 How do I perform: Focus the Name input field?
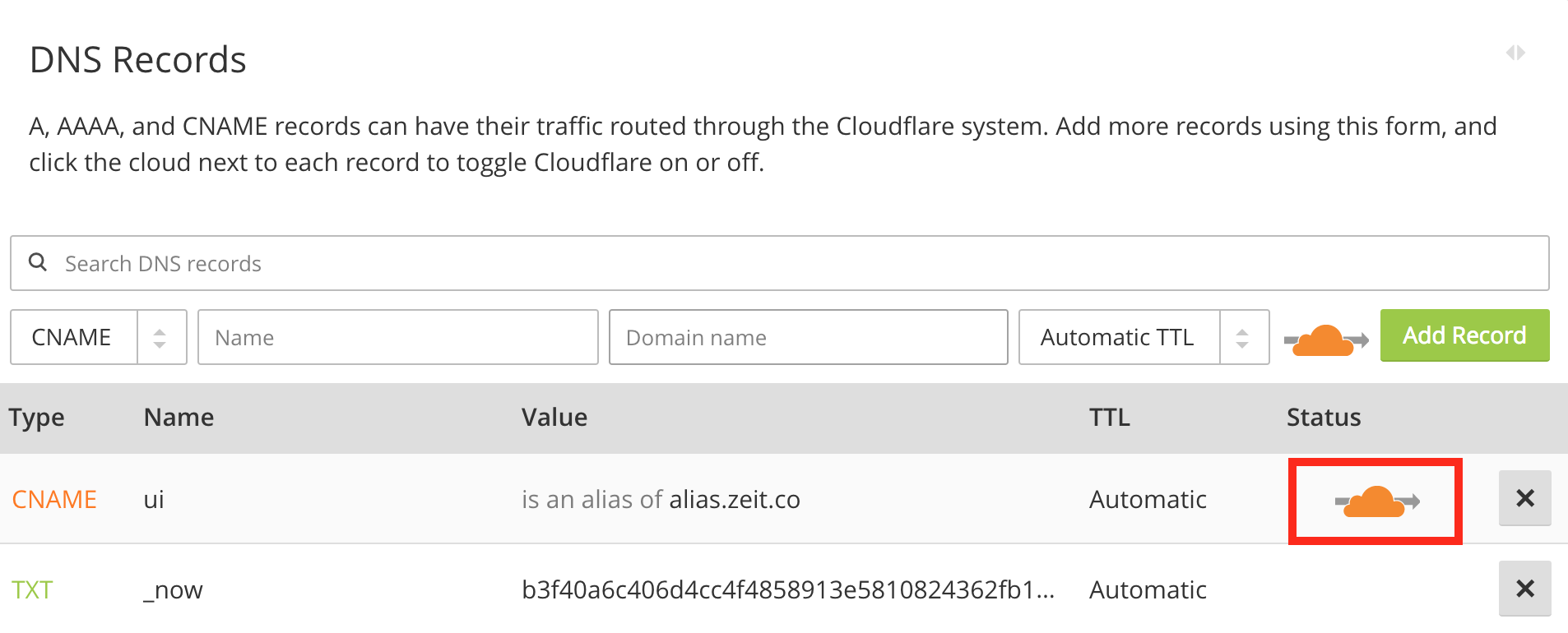pyautogui.click(x=397, y=337)
